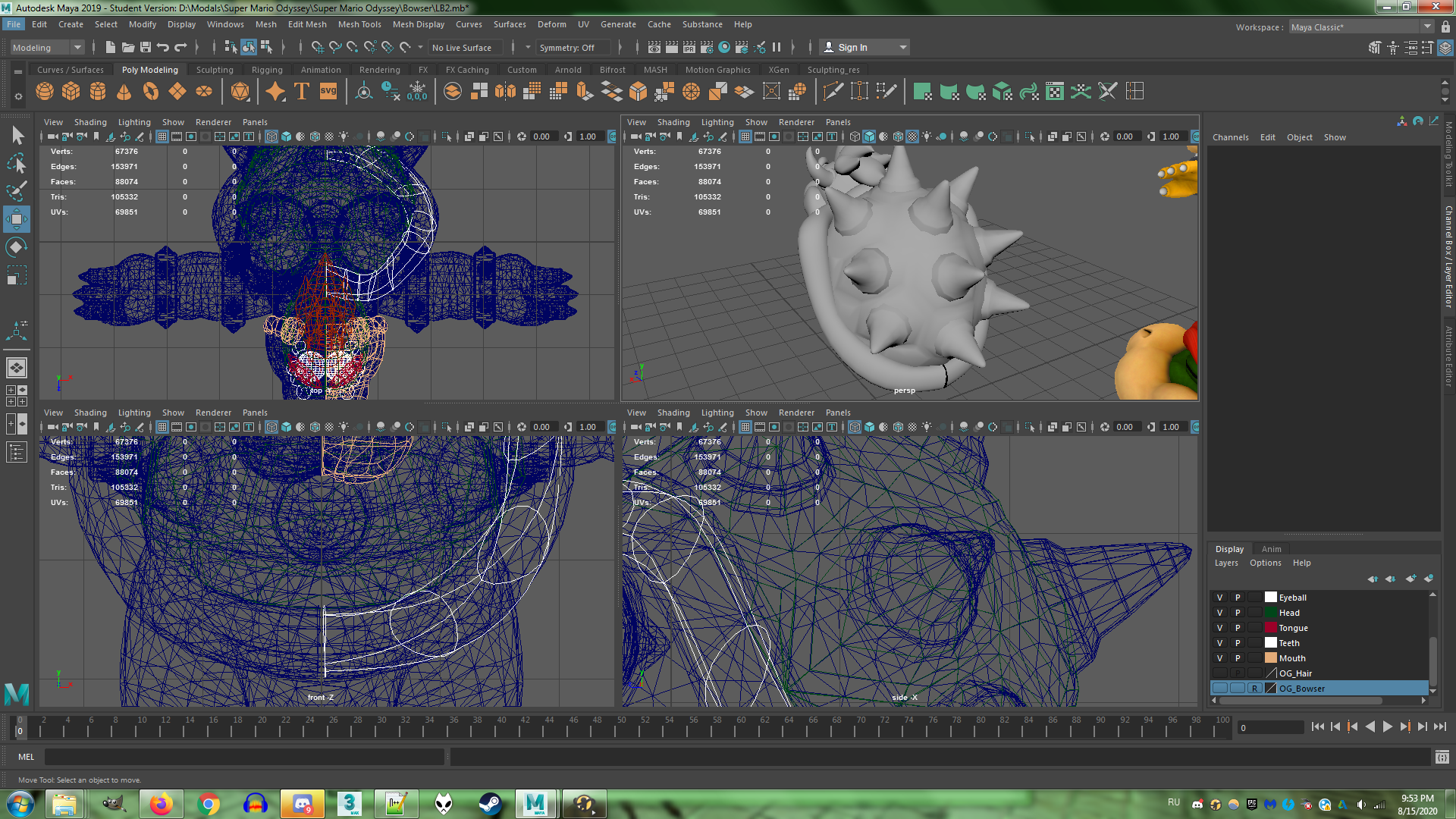1456x819 pixels.
Task: Select the Rotate tool in toolbox
Action: coord(17,247)
